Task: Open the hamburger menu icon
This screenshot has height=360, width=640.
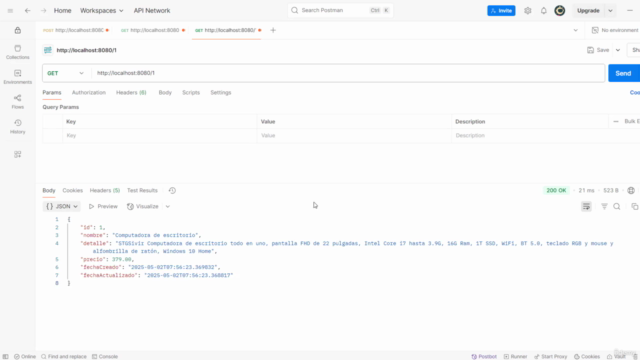Action: (x=10, y=11)
